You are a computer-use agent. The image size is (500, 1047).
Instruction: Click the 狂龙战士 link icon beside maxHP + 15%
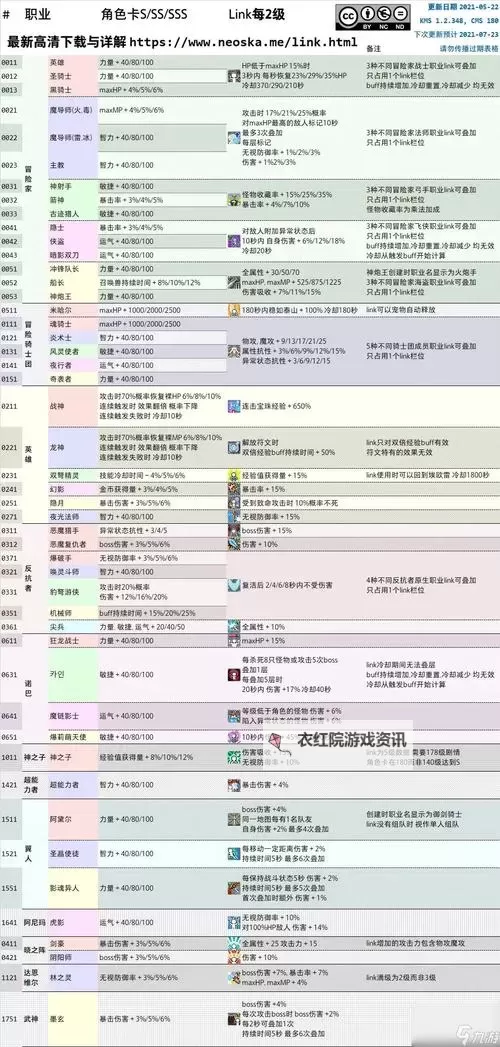click(x=234, y=640)
